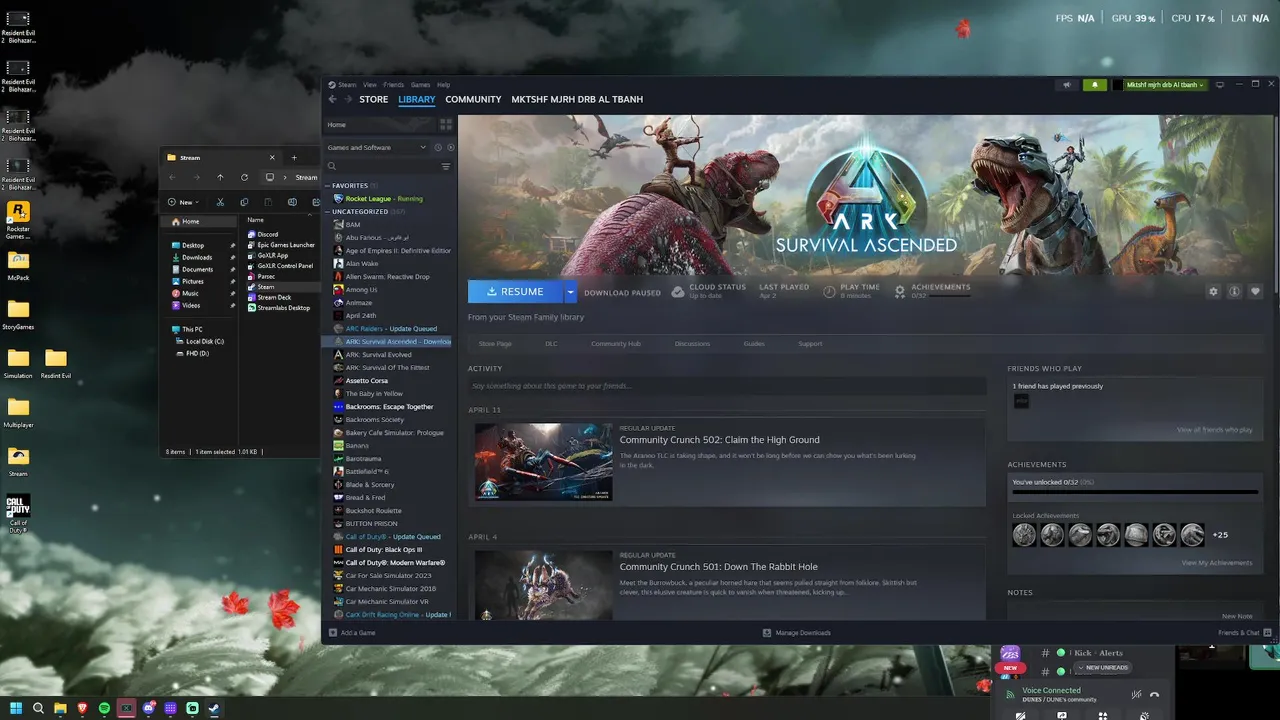Viewport: 1280px width, 720px height.
Task: Open the Steam menu
Action: (346, 85)
